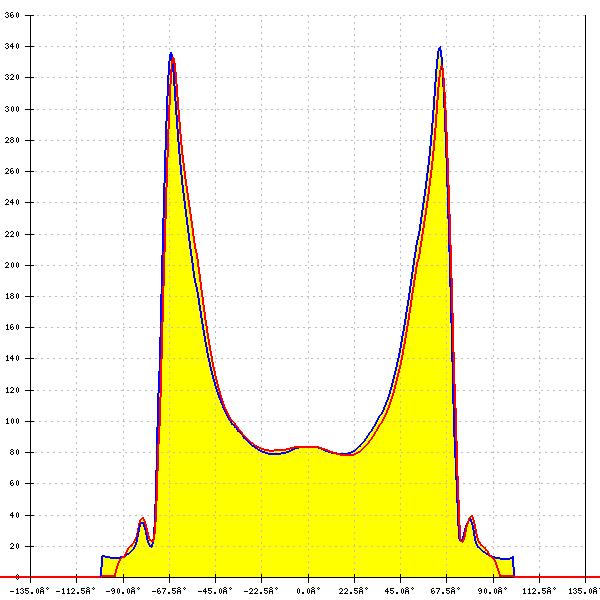The width and height of the screenshot is (600, 600).
Task: Select the positive 112.5° label on the x-axis
Action: coord(540,591)
